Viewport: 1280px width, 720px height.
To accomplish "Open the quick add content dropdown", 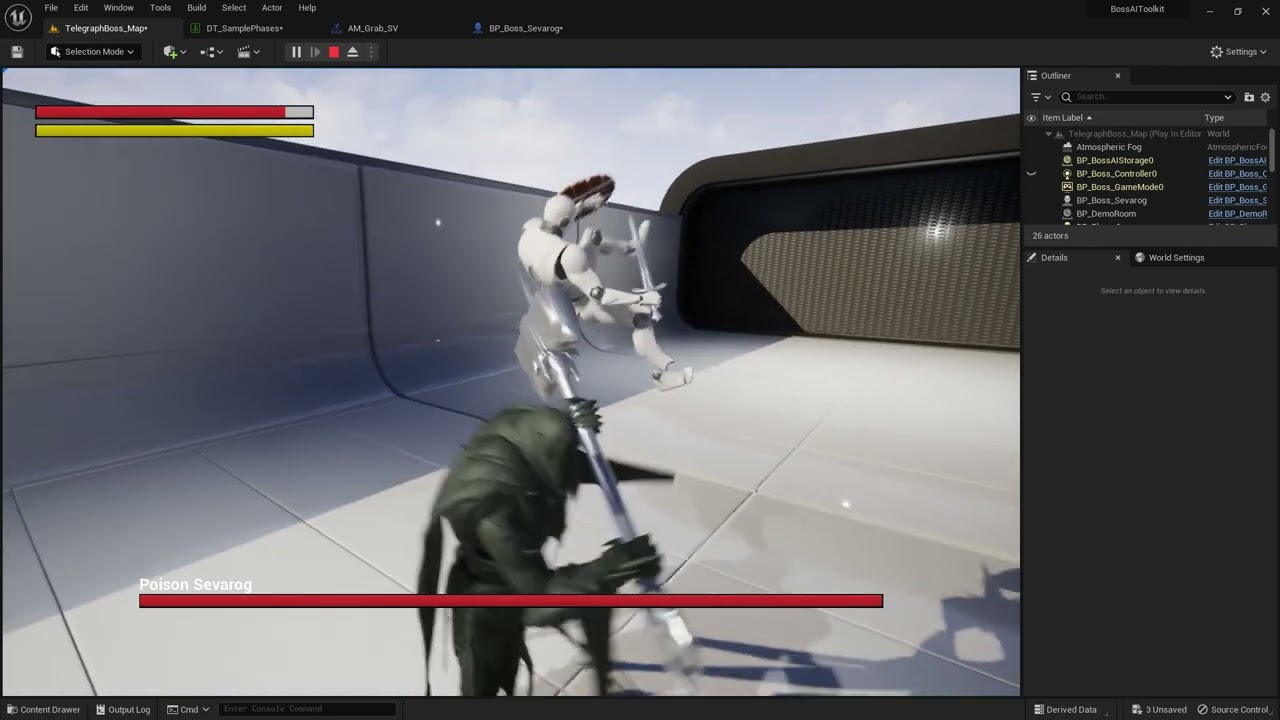I will pos(175,52).
